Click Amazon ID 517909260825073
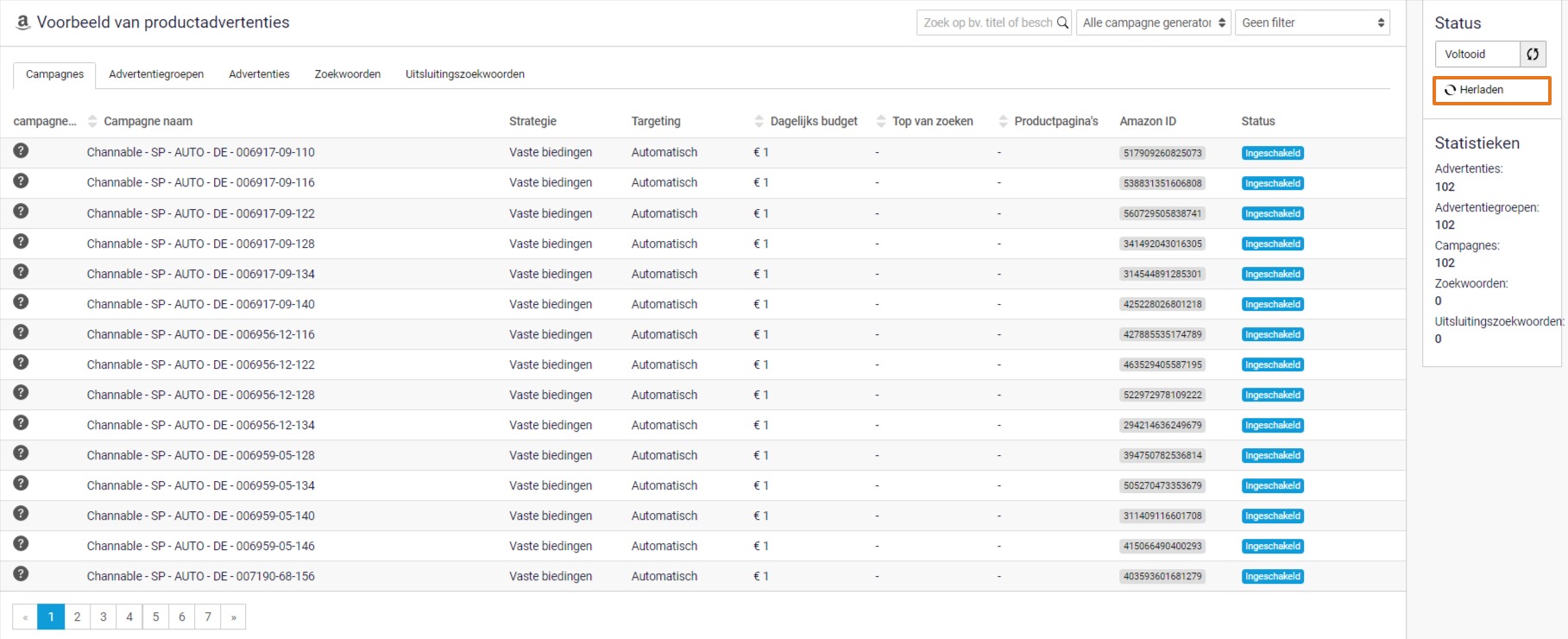 click(x=1162, y=153)
